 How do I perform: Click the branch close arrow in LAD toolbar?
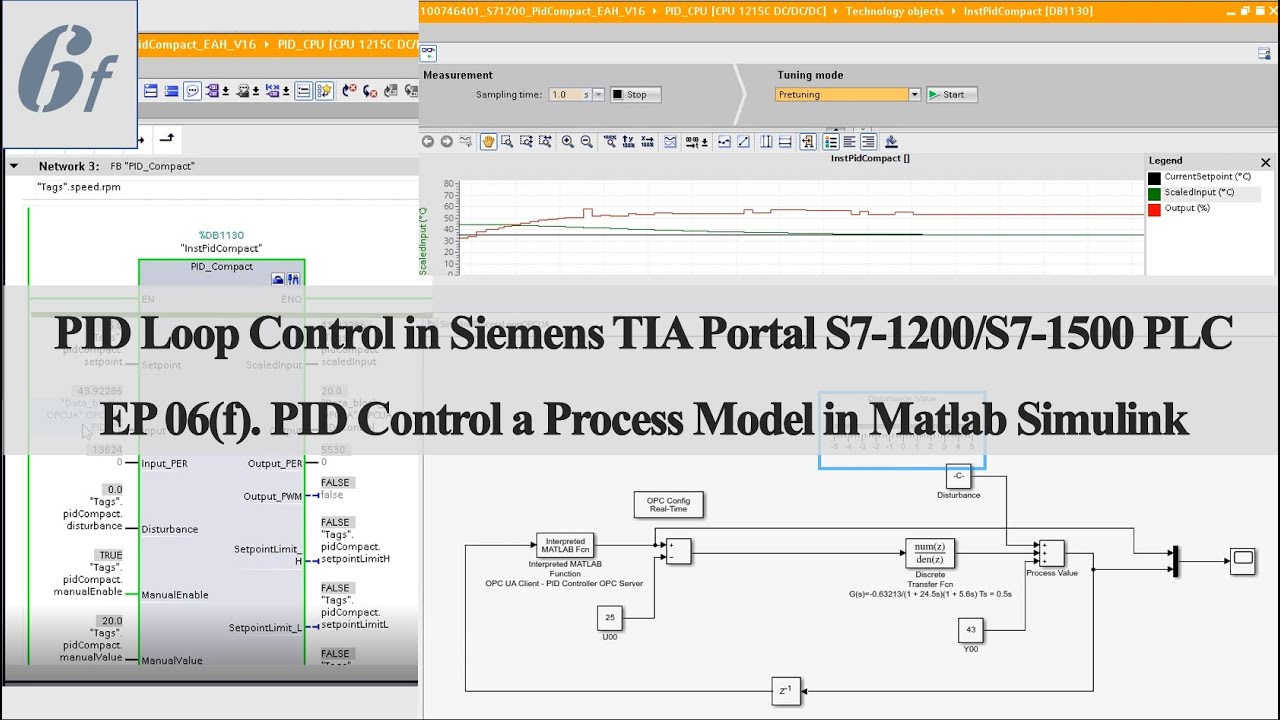tap(167, 138)
